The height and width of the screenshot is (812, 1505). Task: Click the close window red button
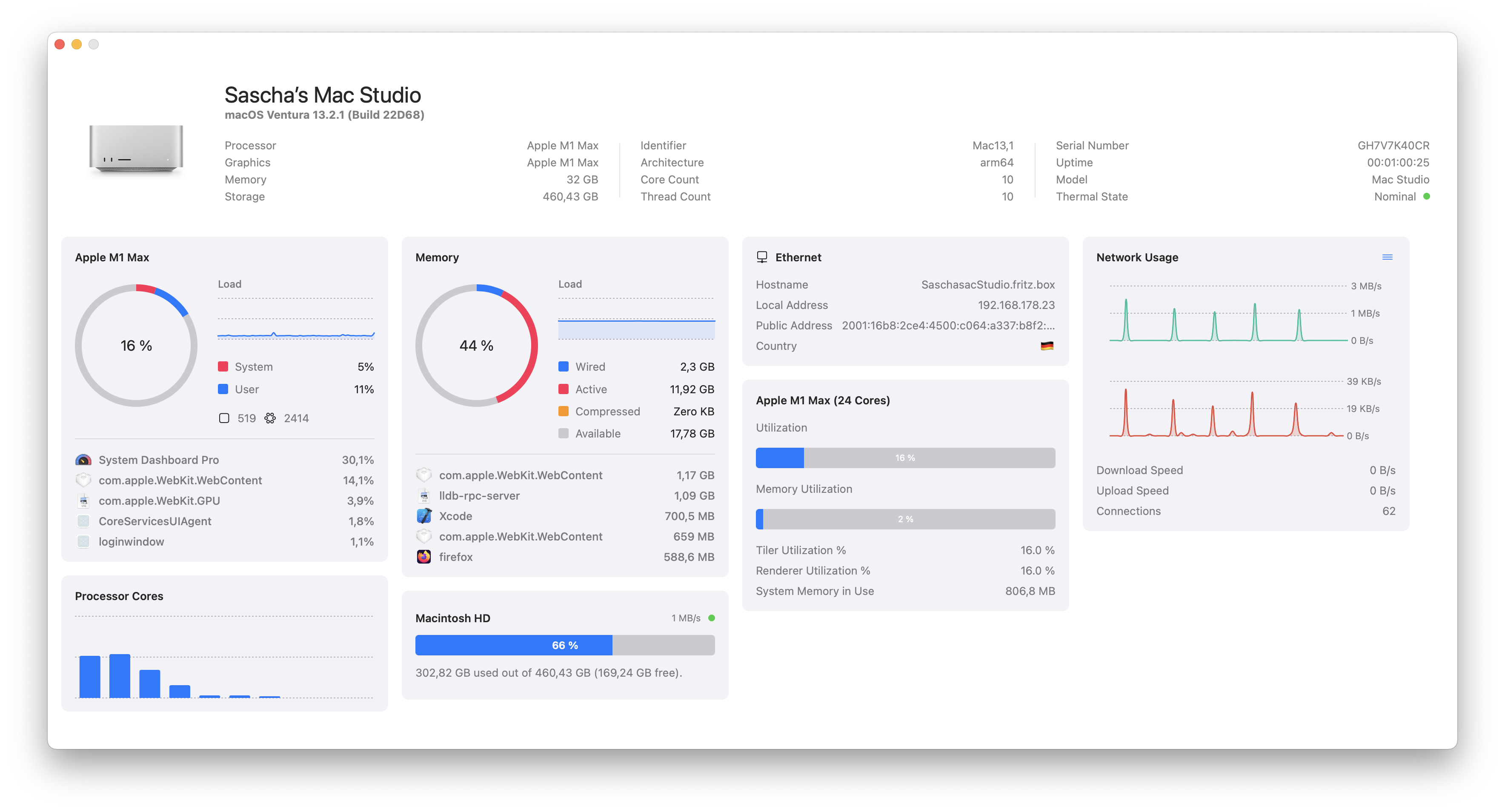pos(60,44)
